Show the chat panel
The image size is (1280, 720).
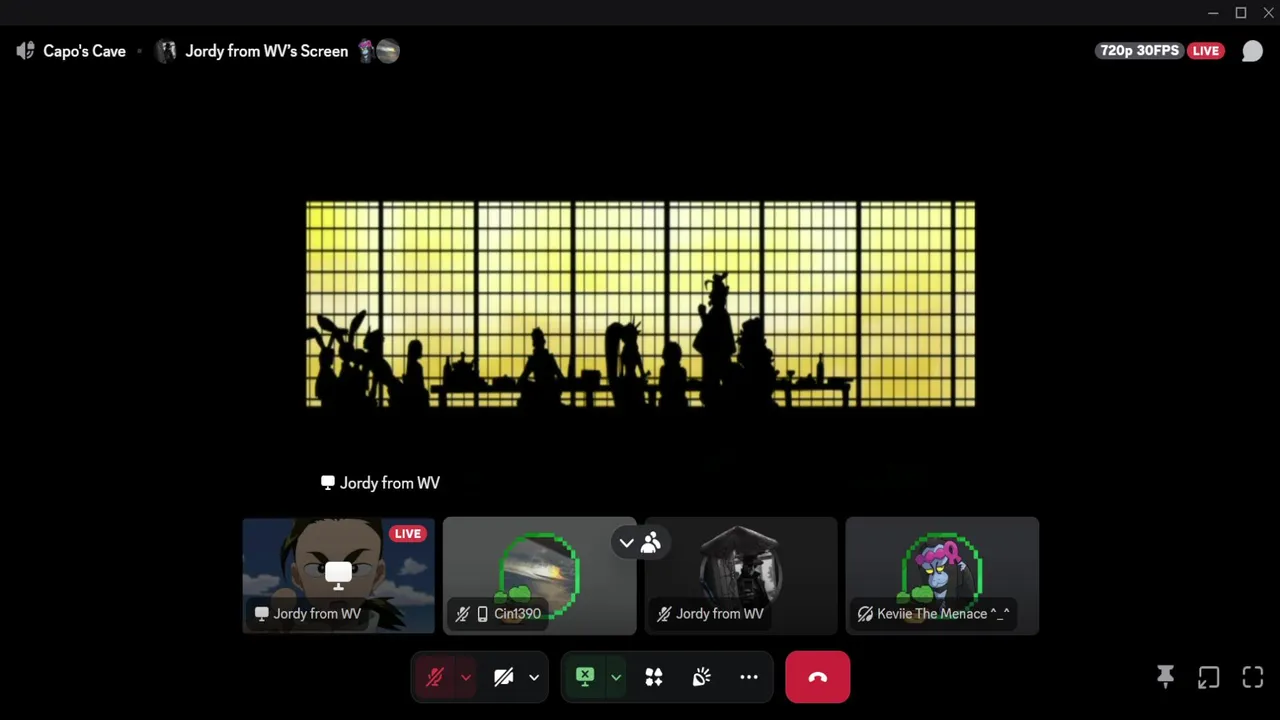pos(1252,51)
